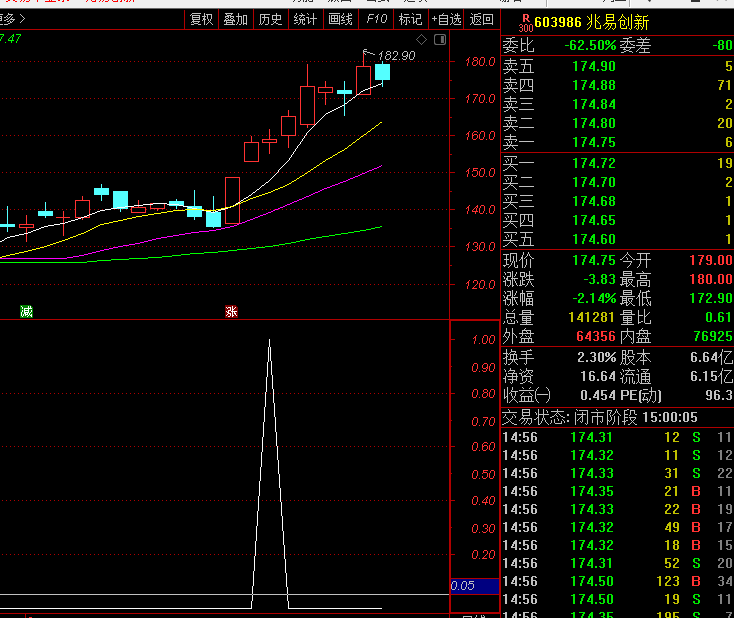The height and width of the screenshot is (618, 734).
Task: Click the 182.90 high price flag marker
Action: tap(392, 55)
